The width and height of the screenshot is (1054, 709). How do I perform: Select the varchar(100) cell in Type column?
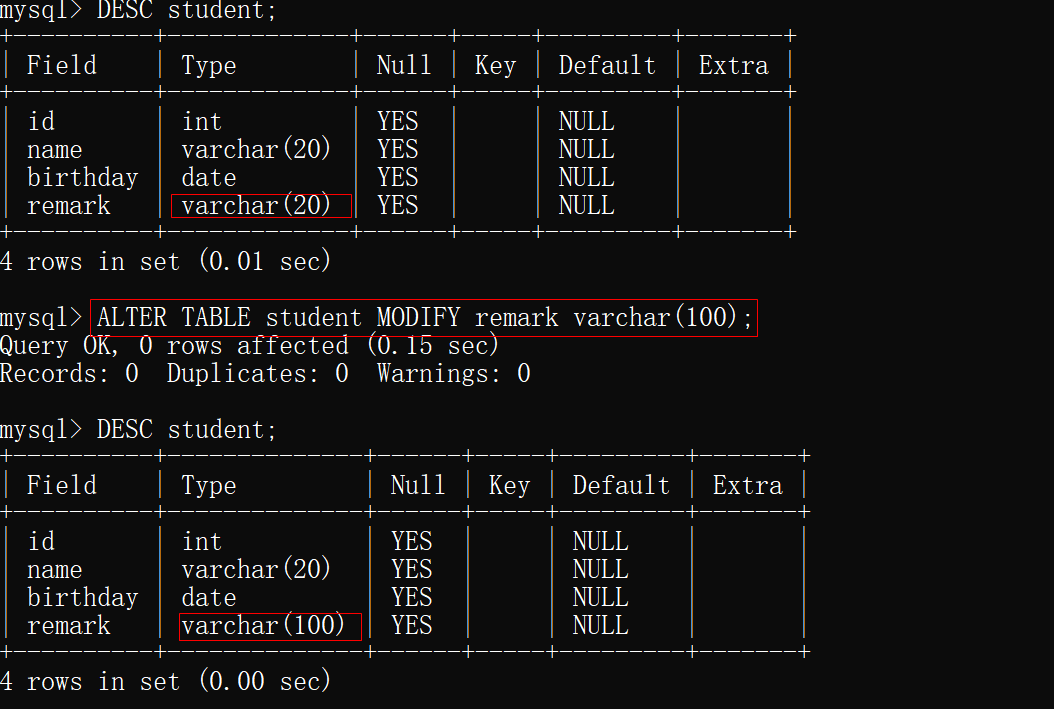pos(263,626)
